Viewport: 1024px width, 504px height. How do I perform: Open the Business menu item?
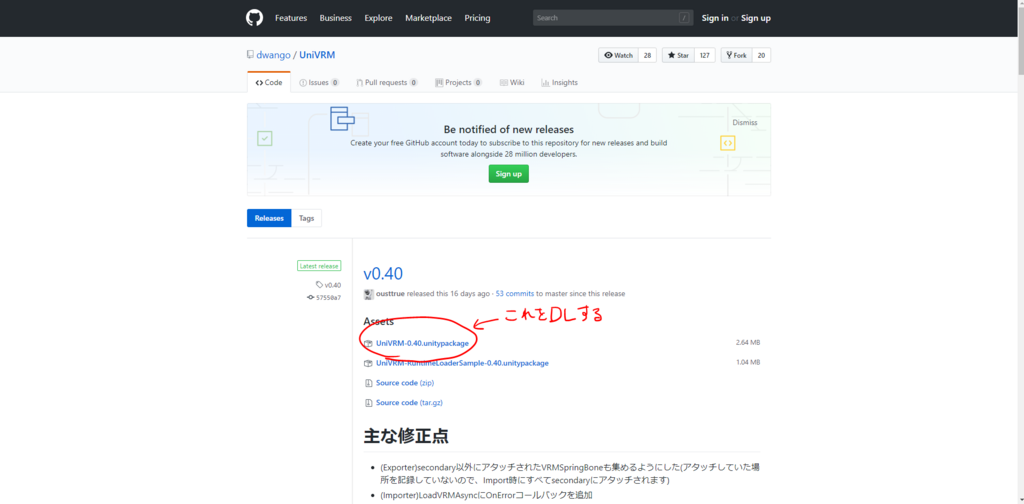pyautogui.click(x=336, y=18)
